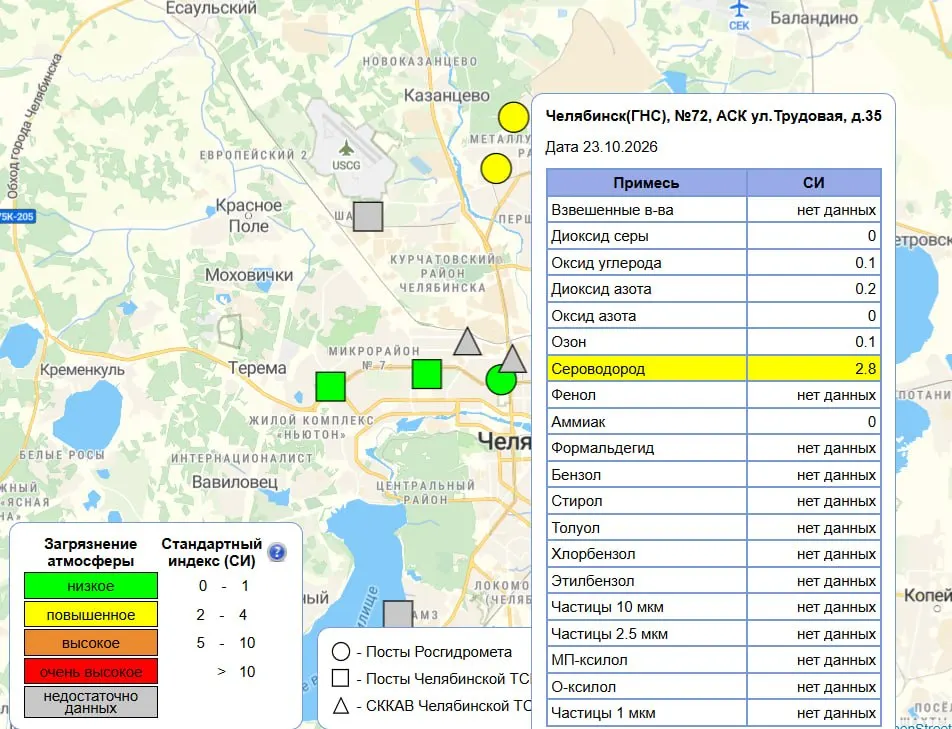Click the yellow 'повышенное' legend swatch
This screenshot has width=952, height=729.
[91, 614]
